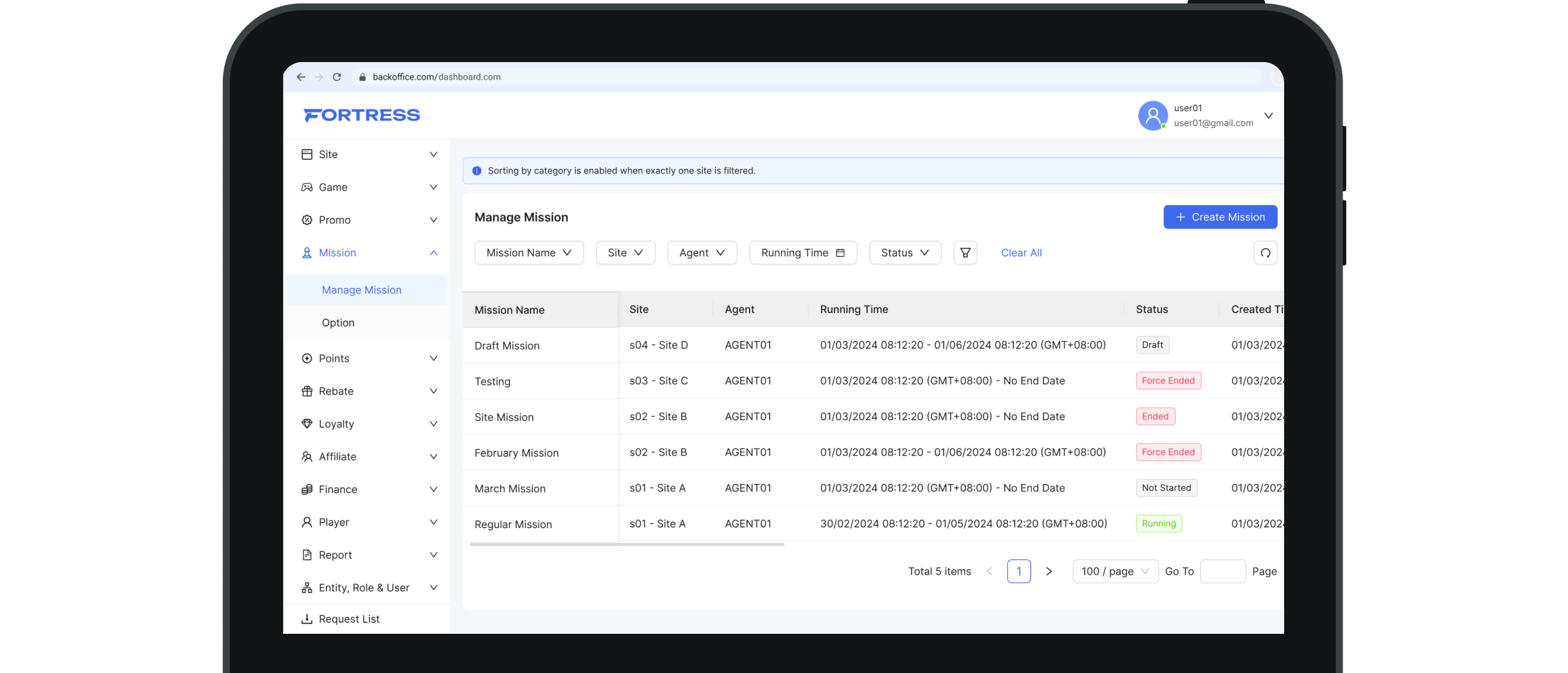Go to next page arrow
This screenshot has width=1568, height=673.
click(x=1048, y=571)
